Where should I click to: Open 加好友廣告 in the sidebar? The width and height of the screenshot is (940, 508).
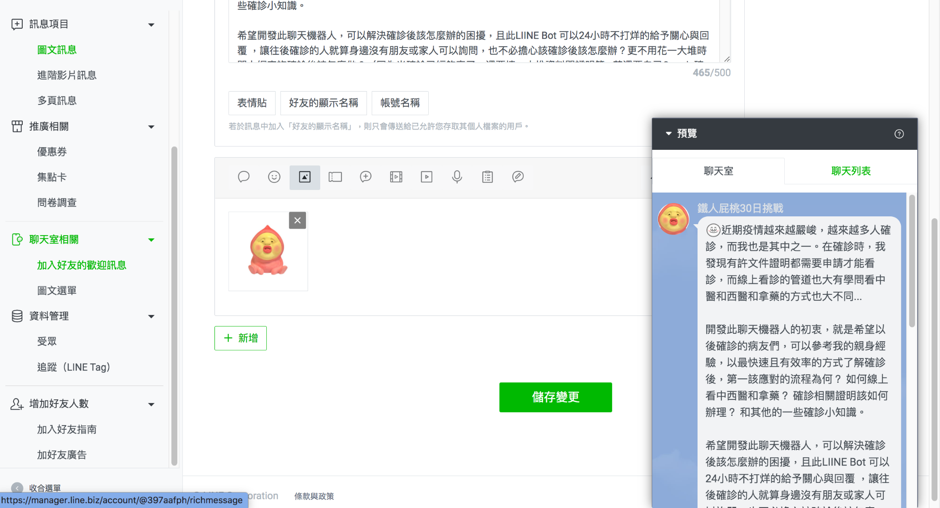point(62,455)
